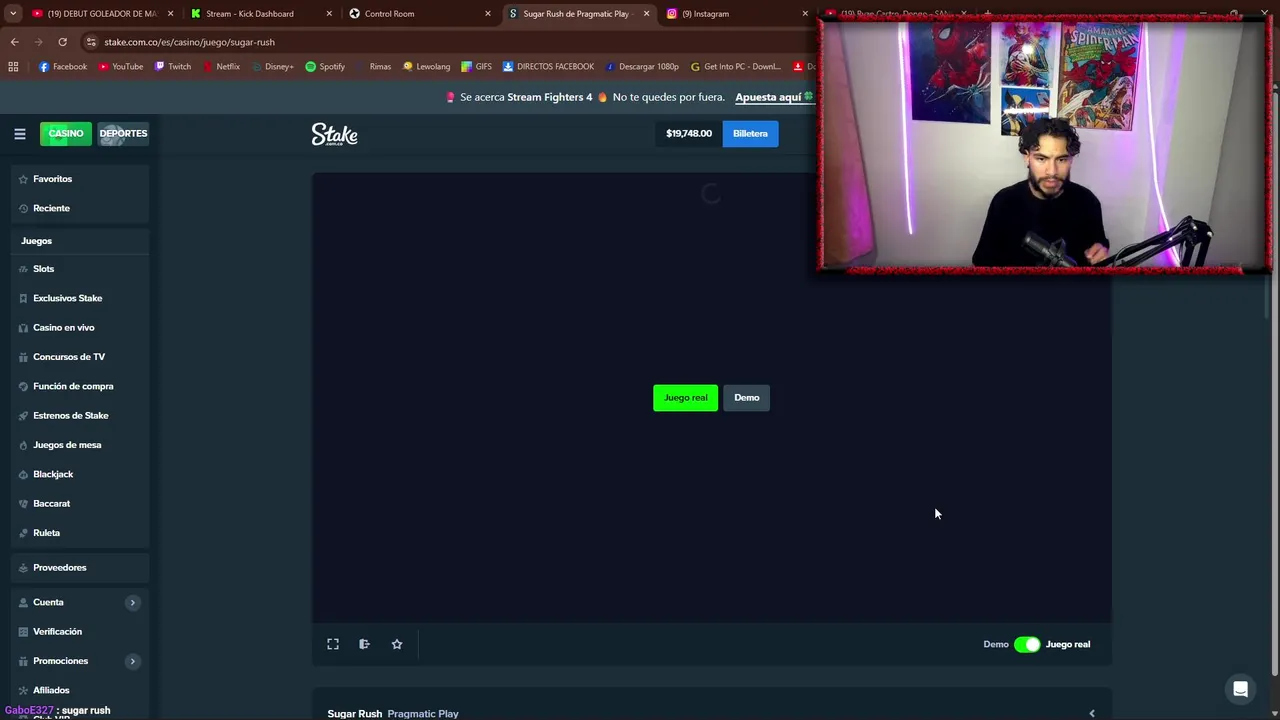Viewport: 1280px width, 720px height.
Task: Open Favoritos in sidebar
Action: click(80, 179)
